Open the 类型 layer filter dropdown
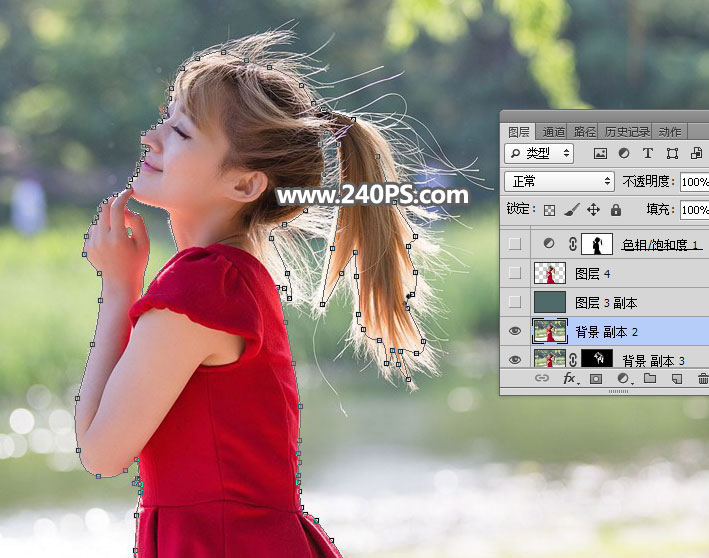This screenshot has width=709, height=558. tap(539, 154)
